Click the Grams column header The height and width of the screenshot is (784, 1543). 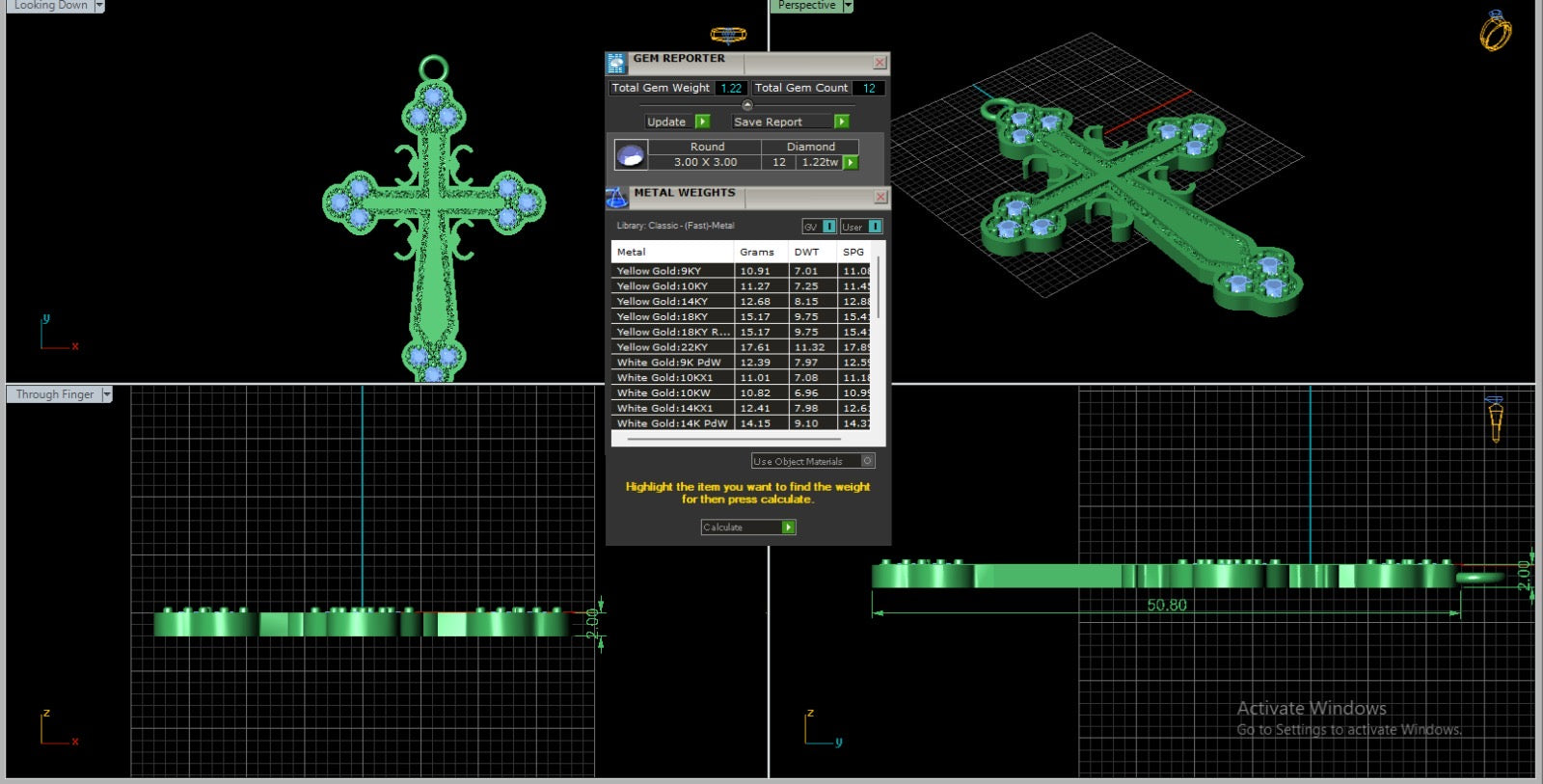point(761,253)
